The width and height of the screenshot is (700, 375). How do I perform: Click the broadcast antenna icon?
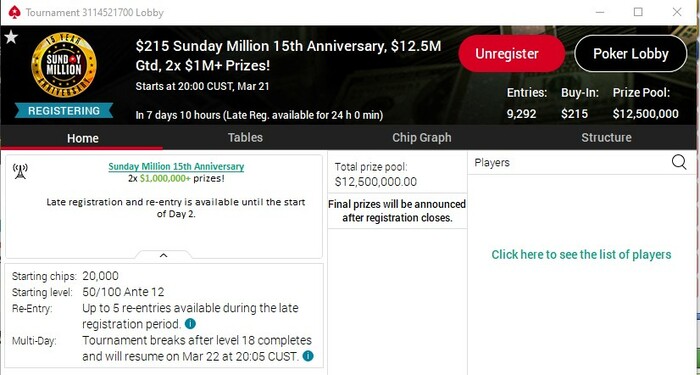[20, 171]
